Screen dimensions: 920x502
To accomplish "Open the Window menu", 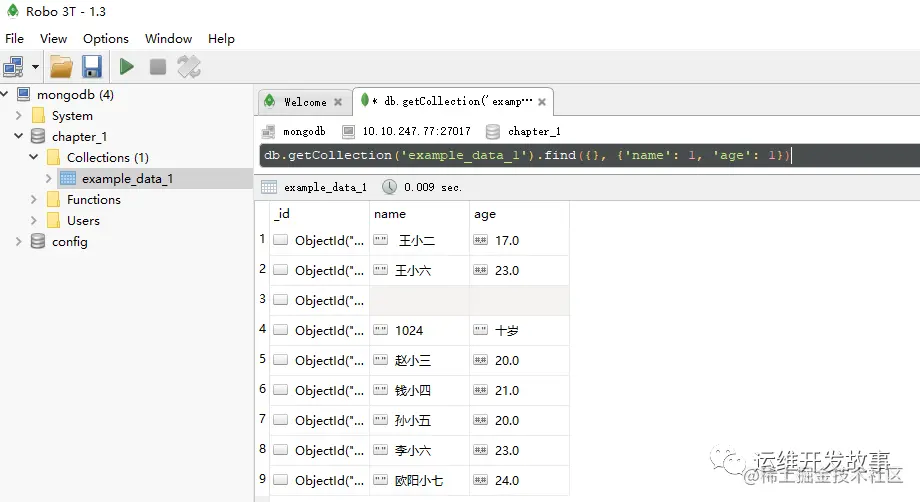I will [168, 39].
